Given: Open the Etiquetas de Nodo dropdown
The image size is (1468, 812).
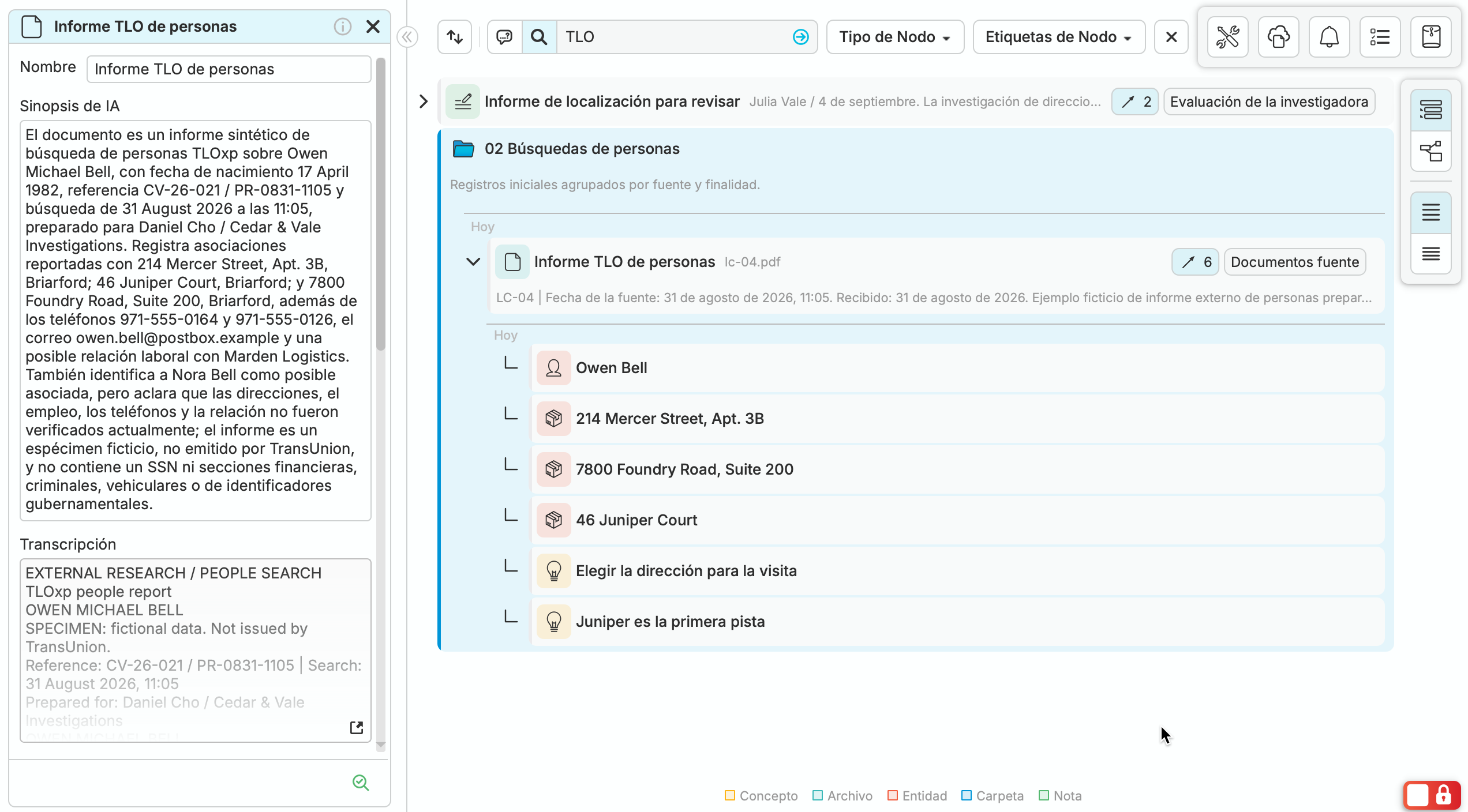Looking at the screenshot, I should (1059, 37).
